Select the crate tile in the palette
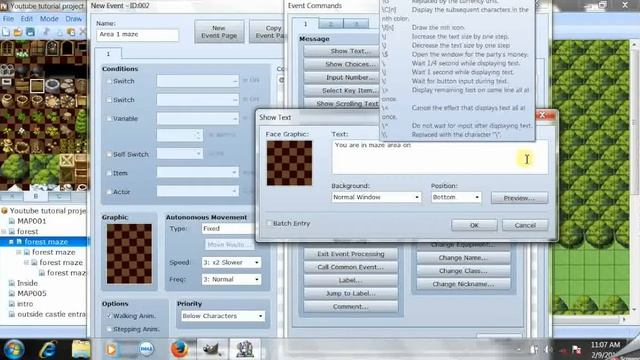The height and width of the screenshot is (360, 640). pos(67,160)
